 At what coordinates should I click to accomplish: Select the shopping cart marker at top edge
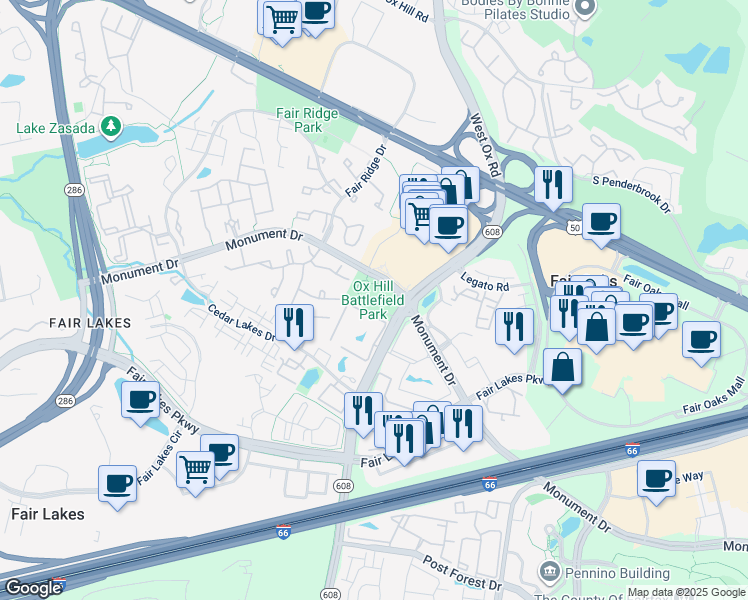click(x=283, y=17)
